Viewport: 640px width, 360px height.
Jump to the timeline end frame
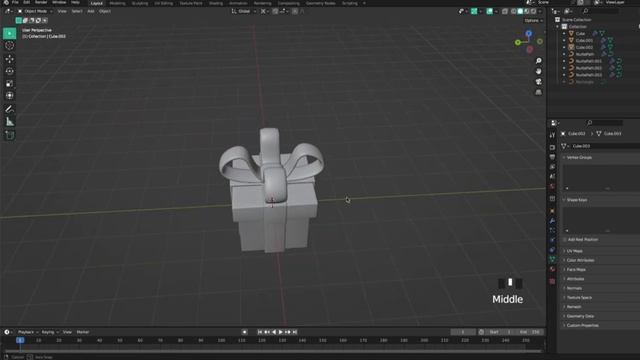click(295, 332)
